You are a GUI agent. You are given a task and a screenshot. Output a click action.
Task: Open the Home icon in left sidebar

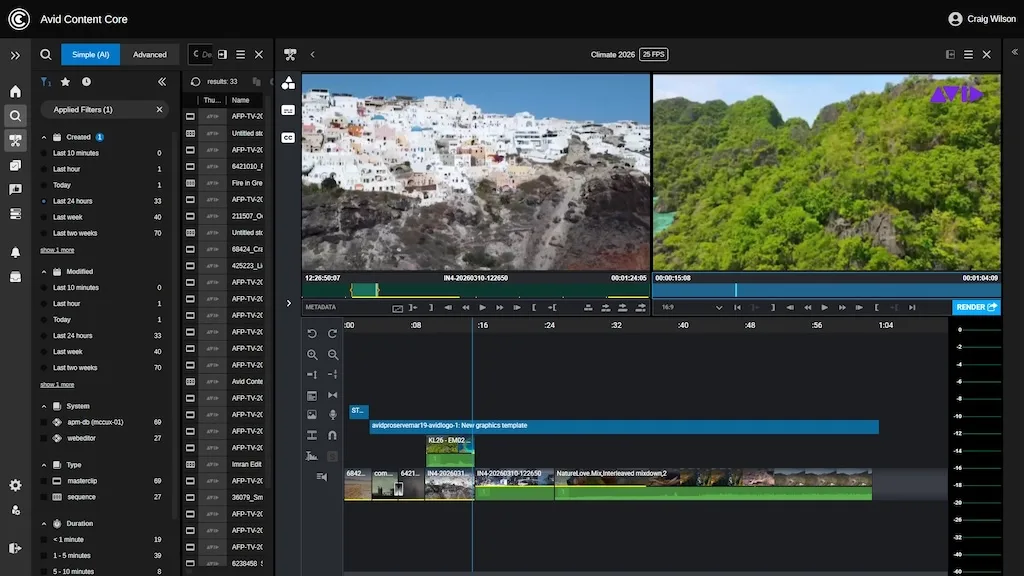pyautogui.click(x=15, y=91)
